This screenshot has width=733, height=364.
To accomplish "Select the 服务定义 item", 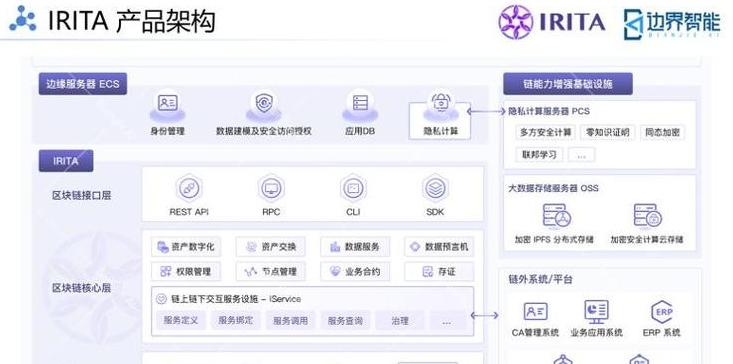I will click(x=181, y=321).
